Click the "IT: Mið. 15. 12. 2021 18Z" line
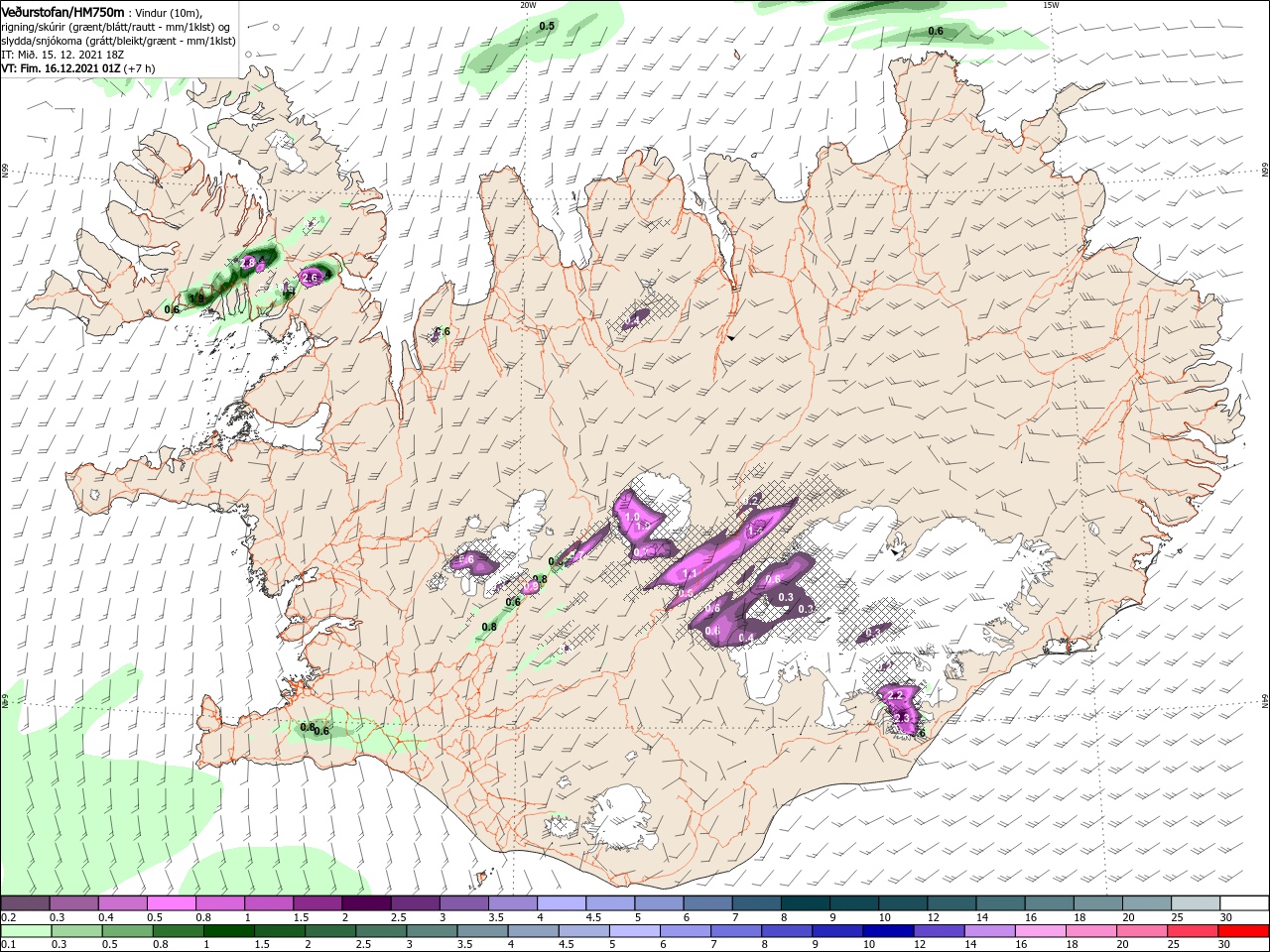The height and width of the screenshot is (952, 1270). click(x=61, y=55)
